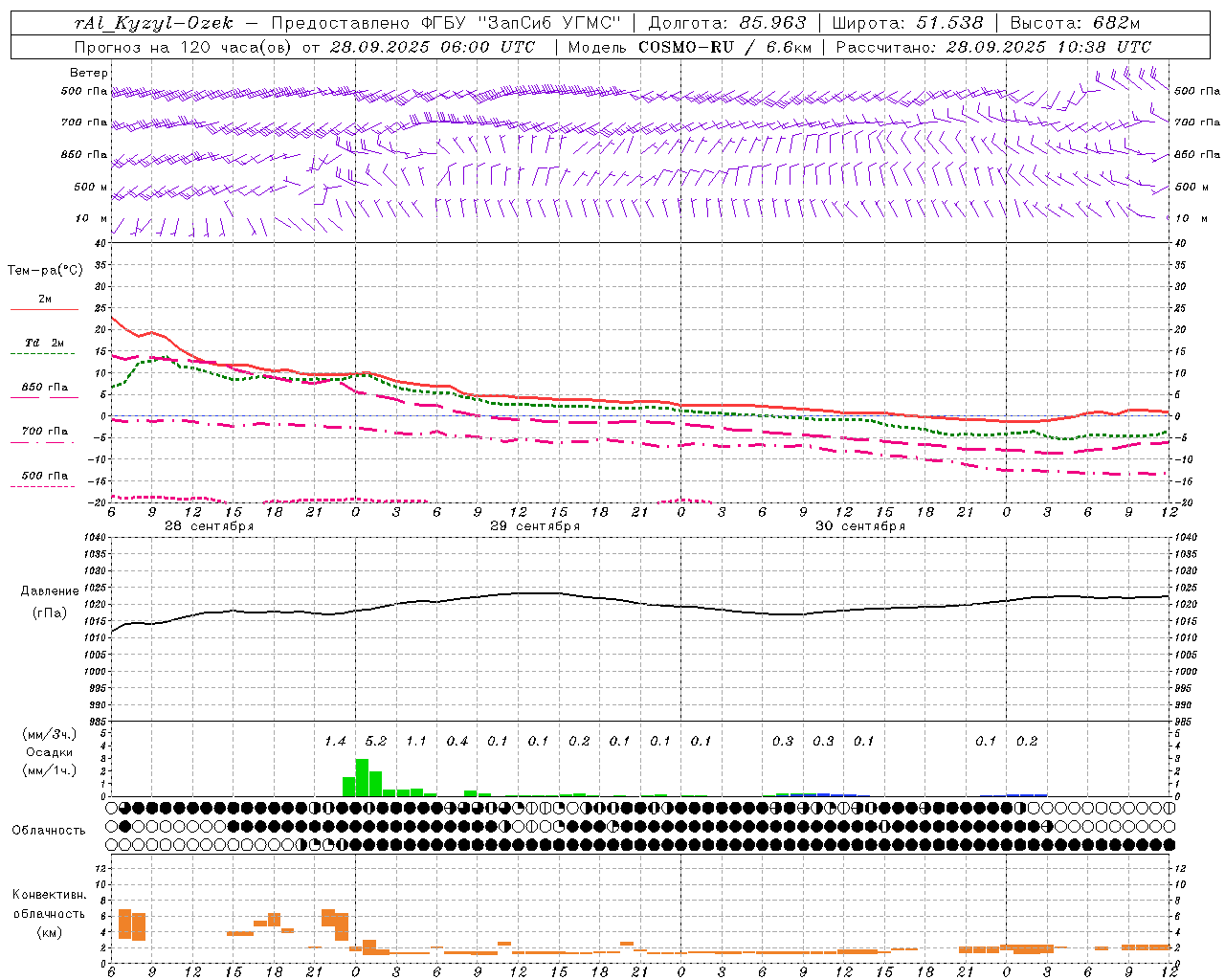This screenshot has height=980, width=1225.
Task: Click the Осадки precipitation label
Action: click(49, 752)
